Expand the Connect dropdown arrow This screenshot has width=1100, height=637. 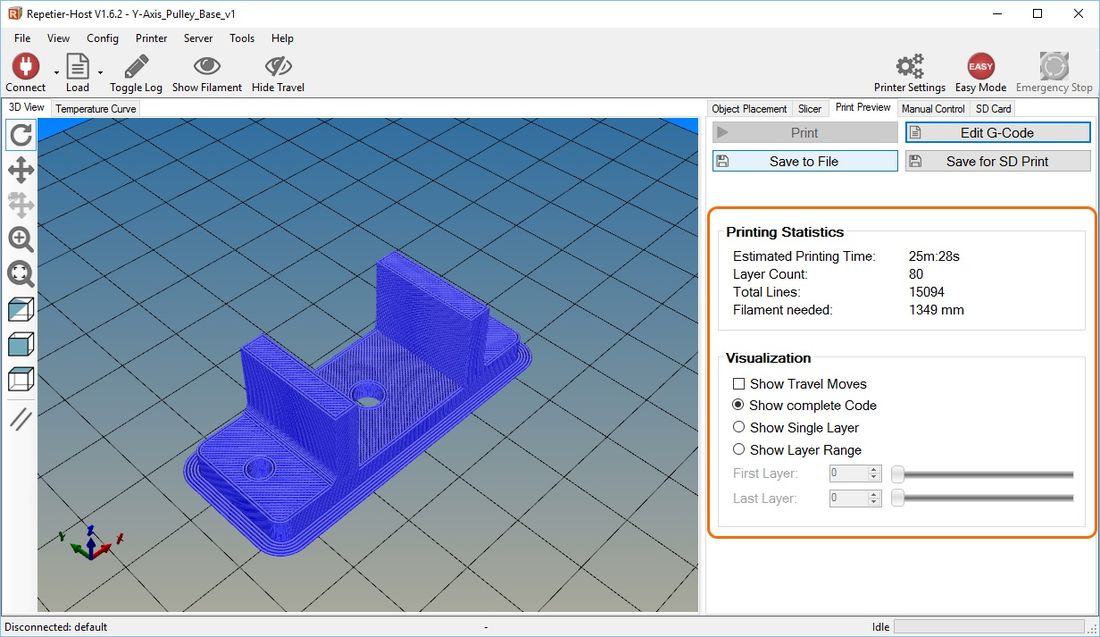[x=56, y=72]
